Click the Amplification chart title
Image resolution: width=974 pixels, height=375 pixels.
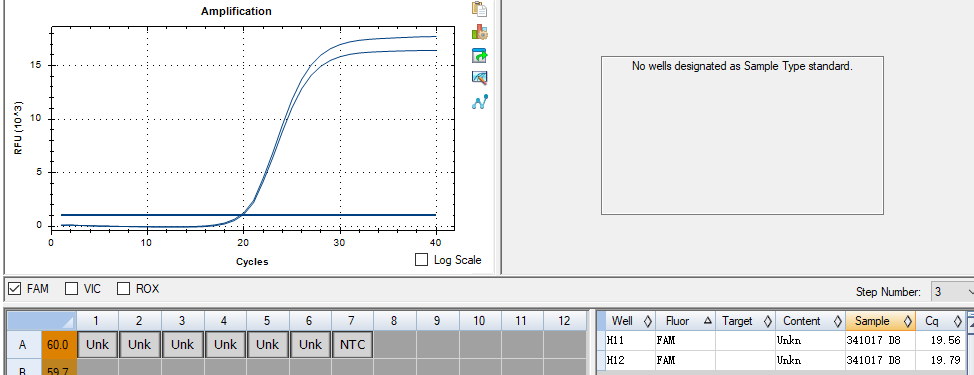pyautogui.click(x=237, y=11)
